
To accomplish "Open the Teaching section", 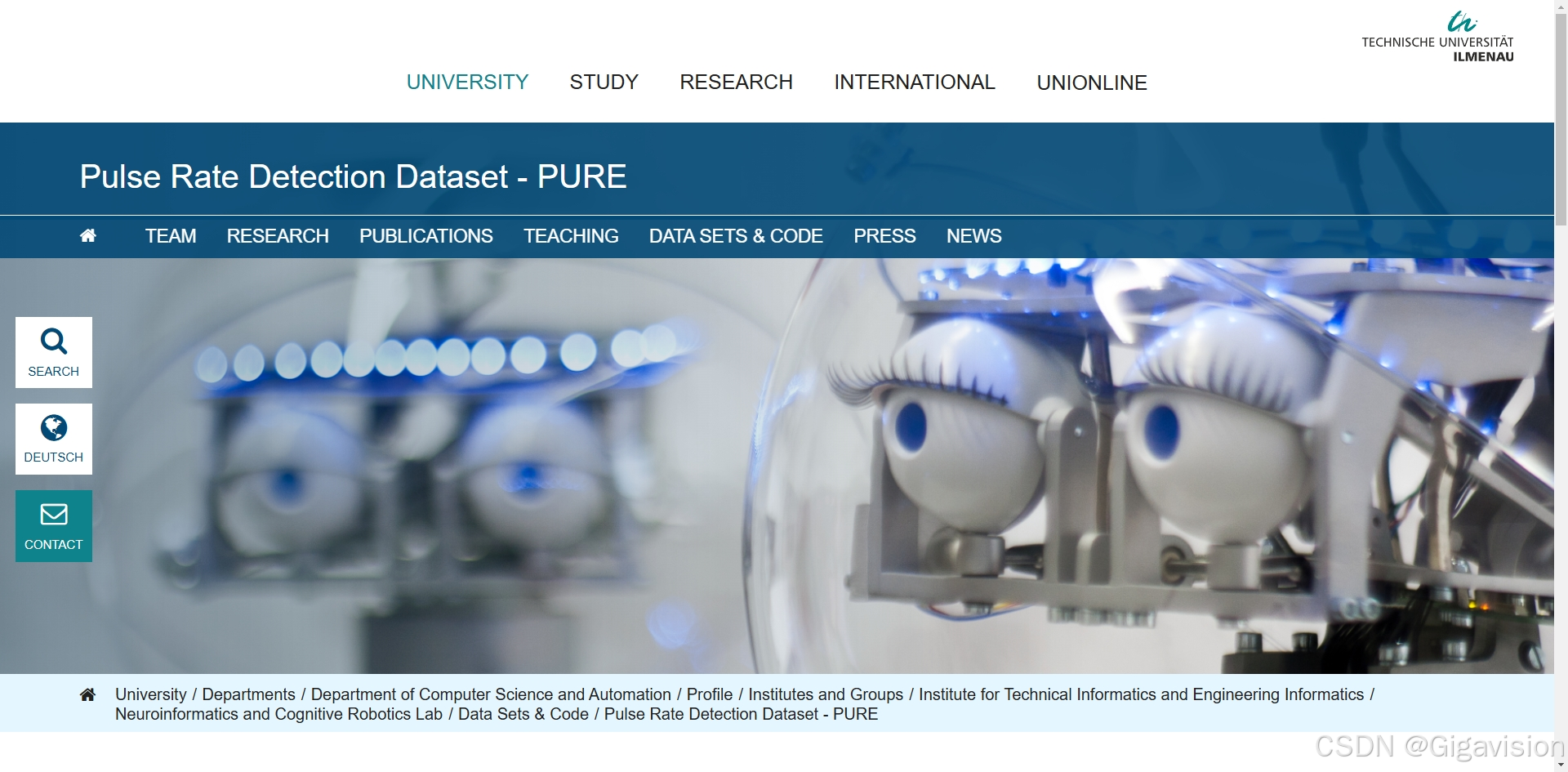I will (571, 236).
